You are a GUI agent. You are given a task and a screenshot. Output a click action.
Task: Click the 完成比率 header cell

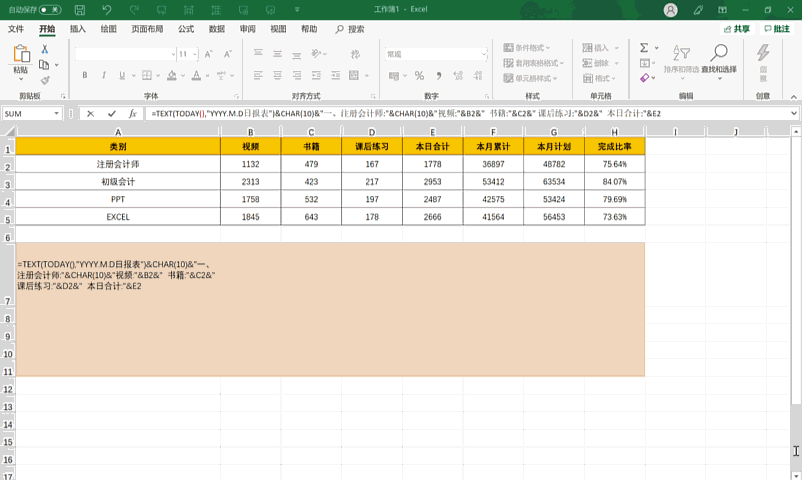(614, 147)
